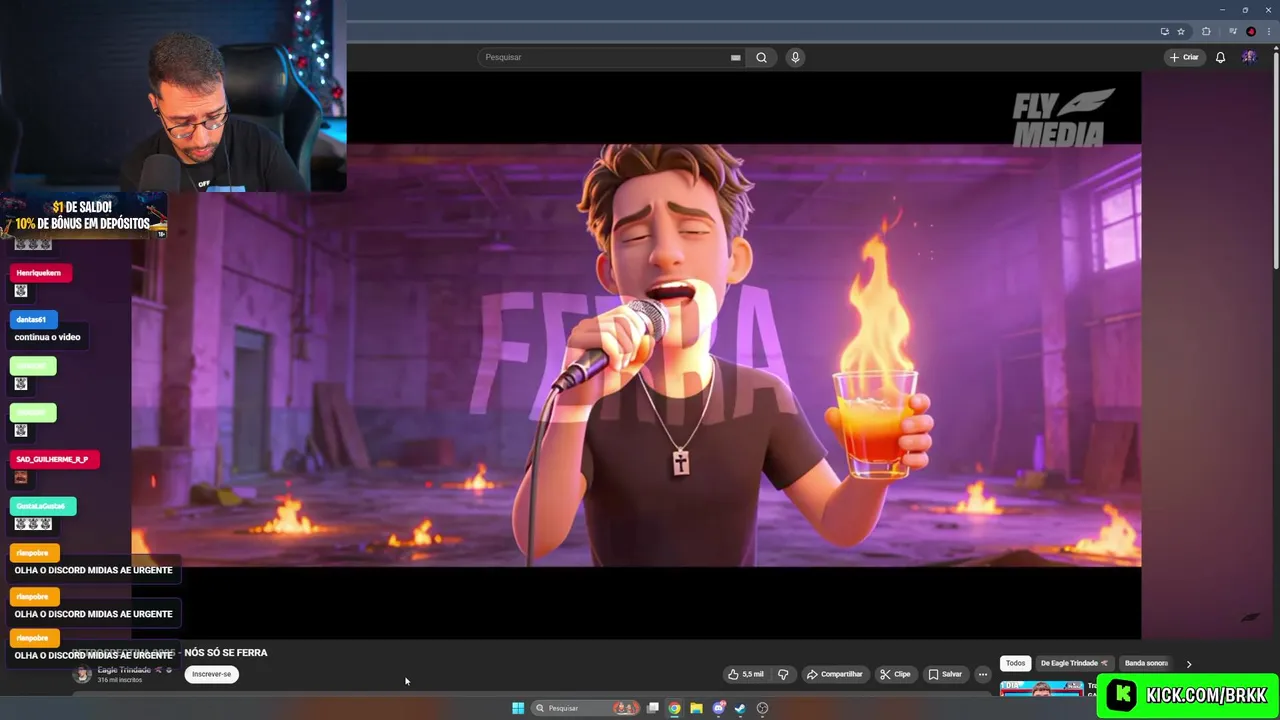Open OBS Studio from taskbar
Screen dimensions: 1280x720
coord(762,708)
